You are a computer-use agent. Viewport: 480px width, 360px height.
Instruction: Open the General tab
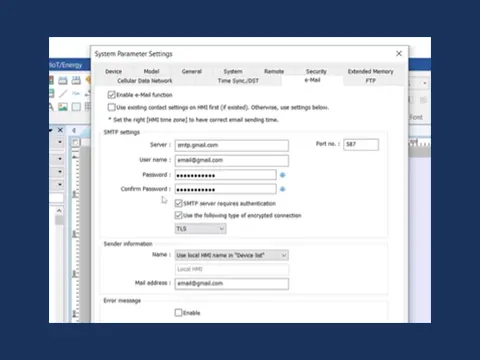192,71
